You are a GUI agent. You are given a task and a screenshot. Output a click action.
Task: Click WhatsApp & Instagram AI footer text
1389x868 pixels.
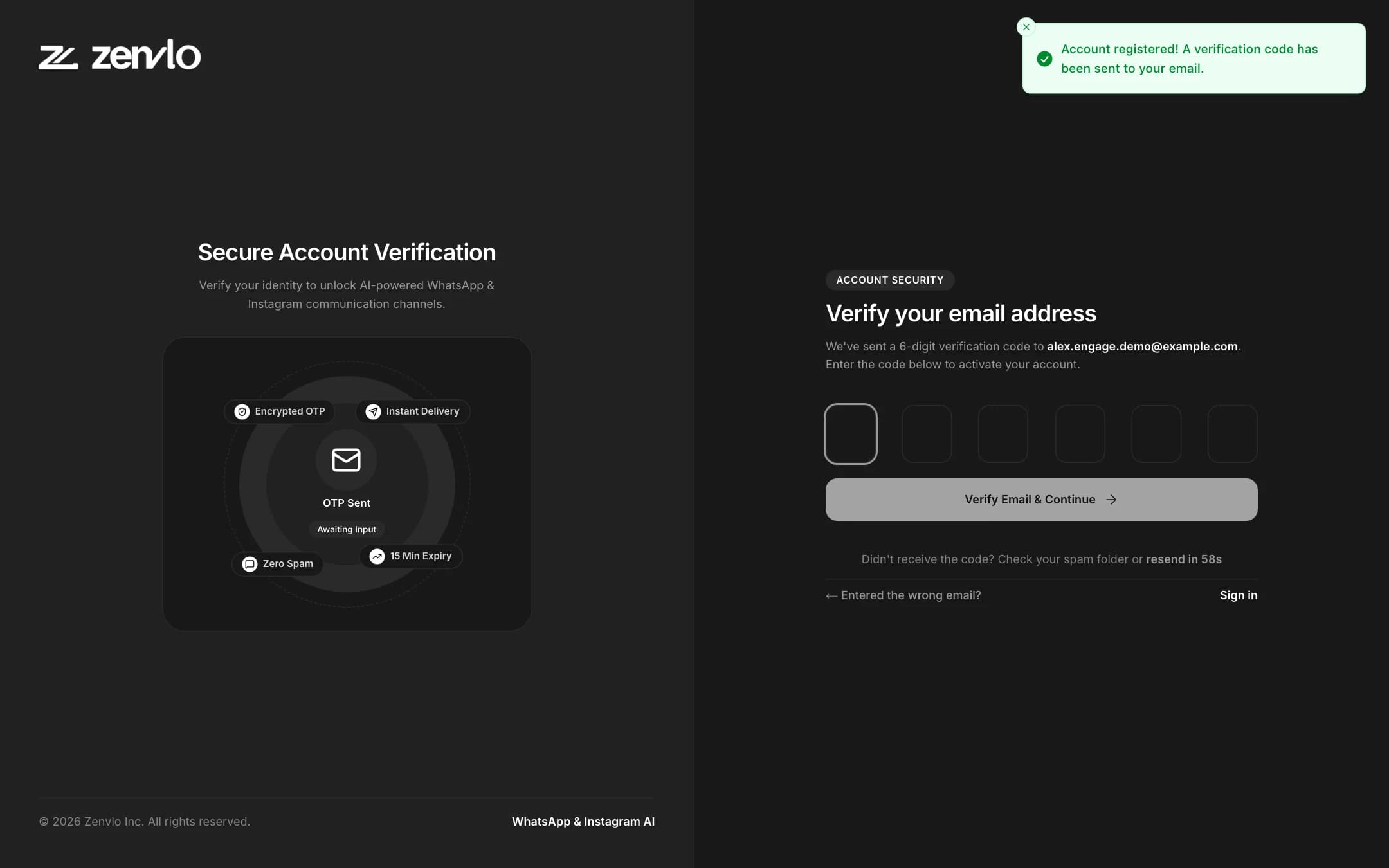point(583,822)
